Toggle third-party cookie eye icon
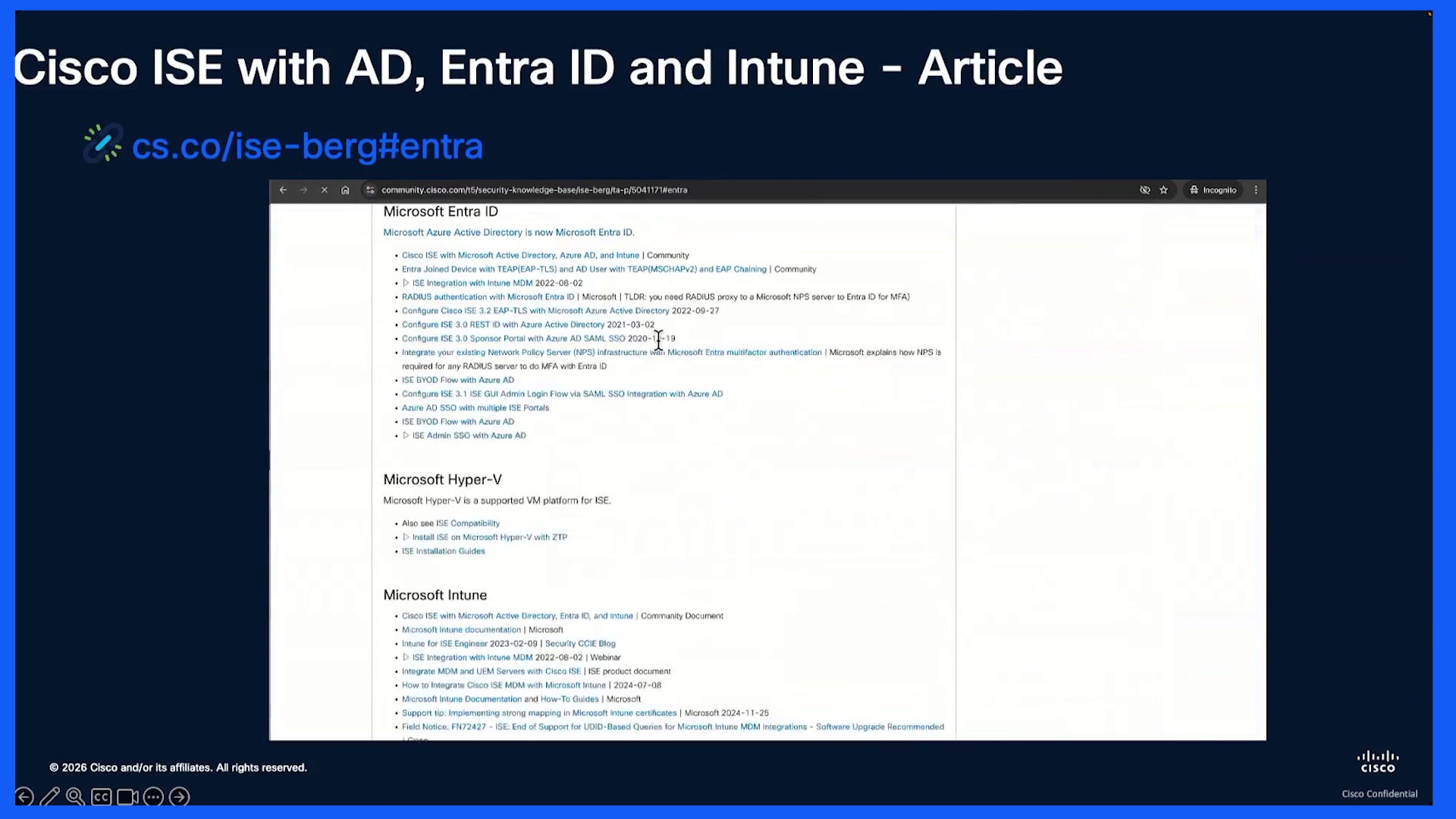Screen dimensions: 1456x819 click(x=1145, y=190)
